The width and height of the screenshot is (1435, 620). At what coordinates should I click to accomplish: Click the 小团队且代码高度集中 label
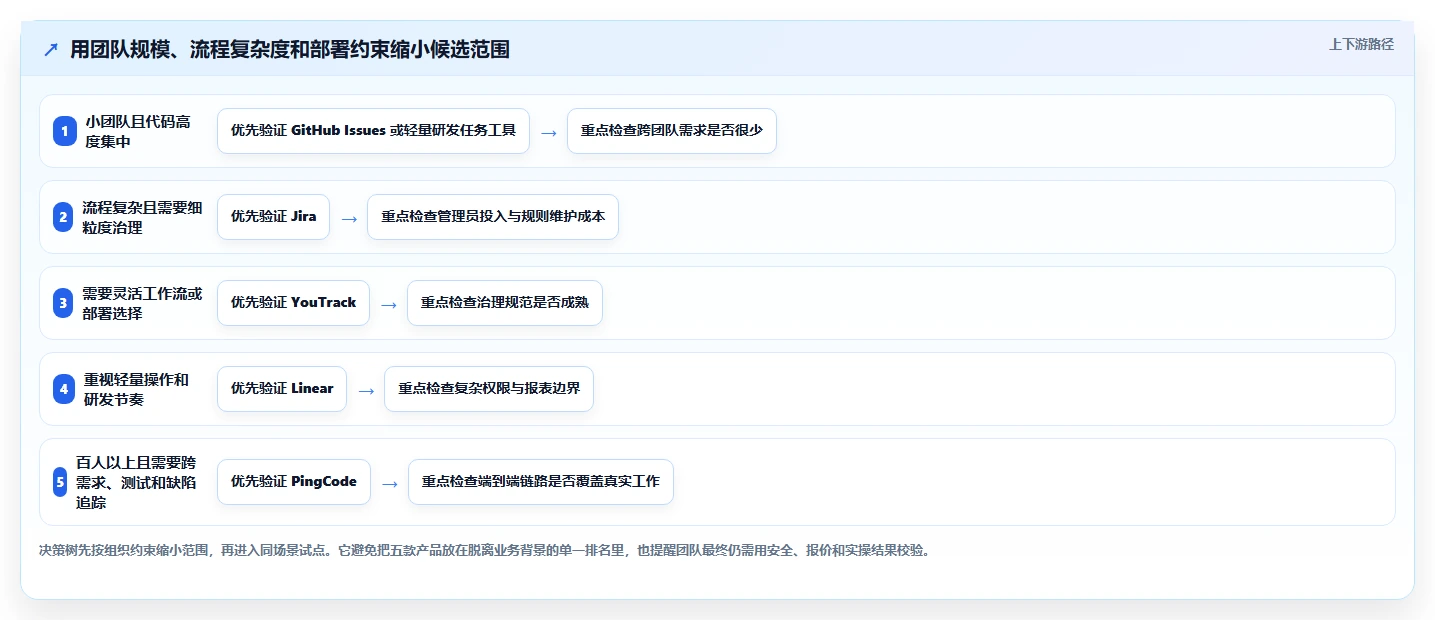pyautogui.click(x=138, y=131)
